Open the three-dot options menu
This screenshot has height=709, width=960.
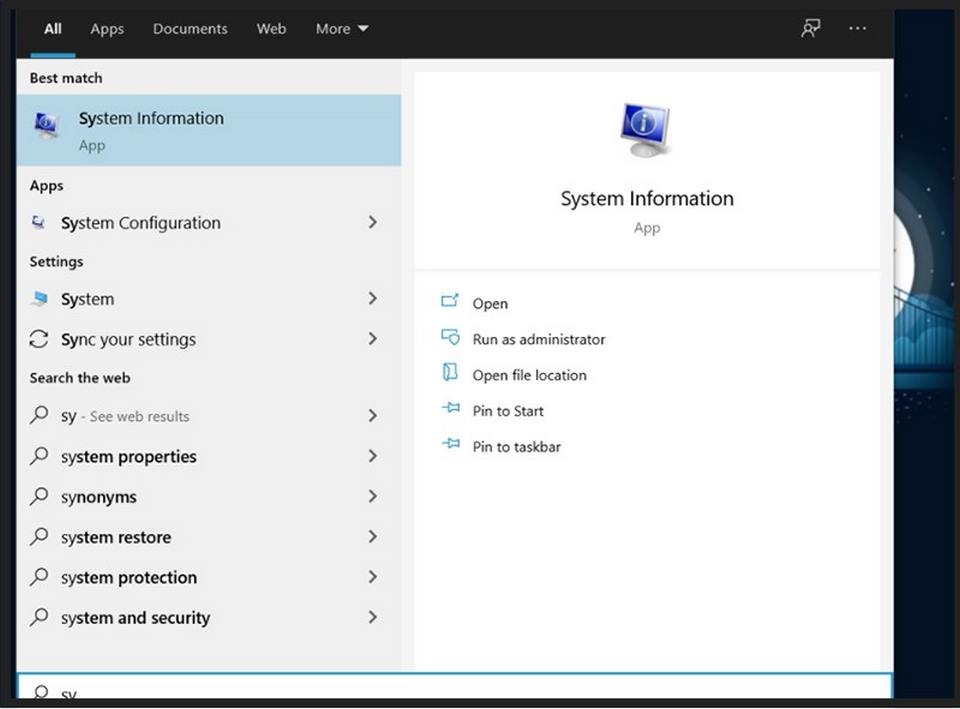857,28
